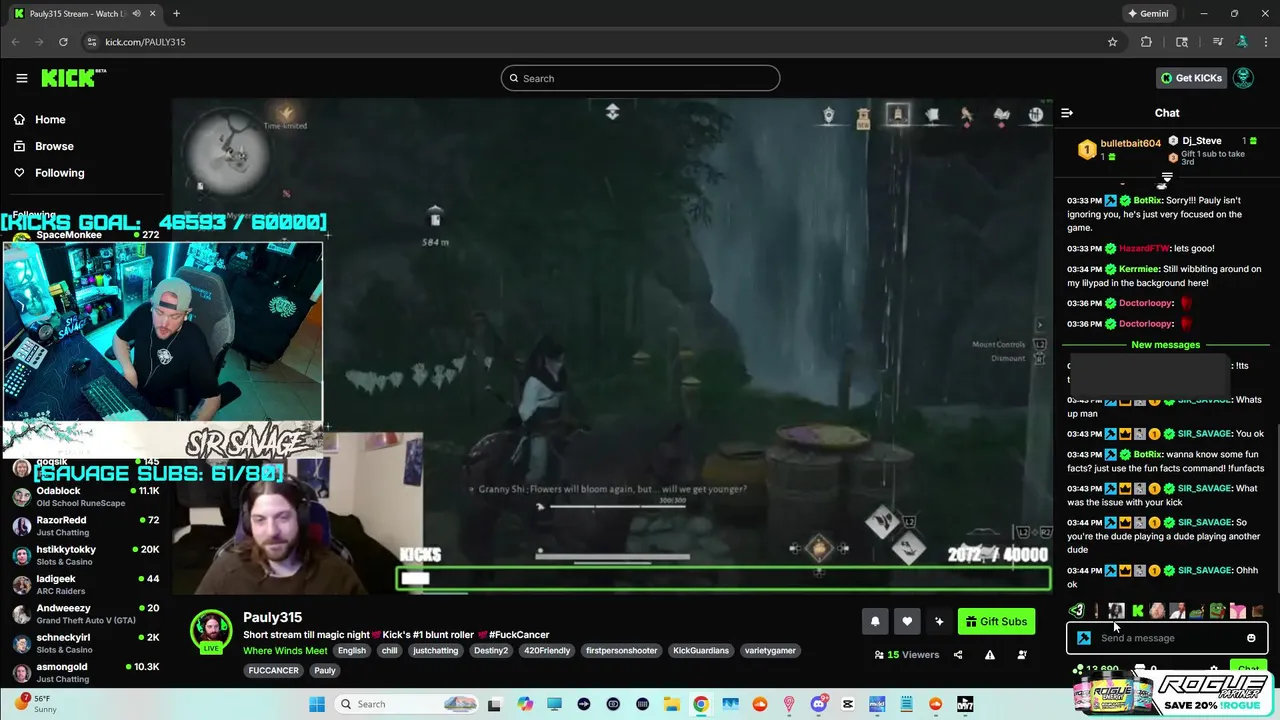The image size is (1280, 720).
Task: Open Gemini in Chrome
Action: click(1148, 14)
